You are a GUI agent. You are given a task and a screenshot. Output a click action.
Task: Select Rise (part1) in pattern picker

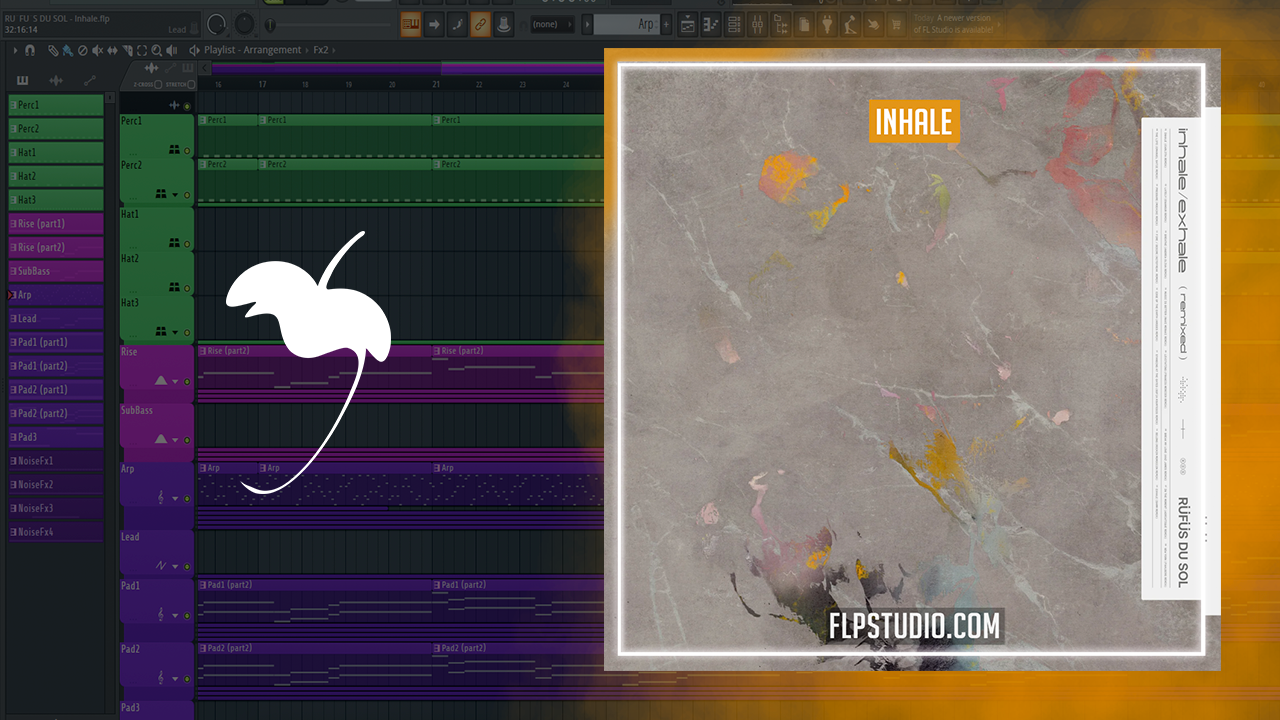coord(56,224)
